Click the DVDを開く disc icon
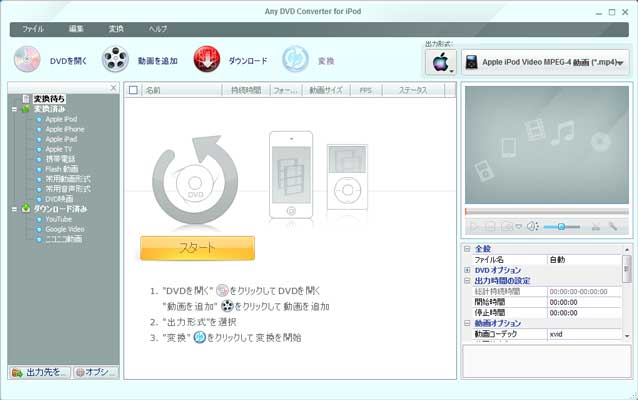This screenshot has height=400, width=638. pyautogui.click(x=27, y=59)
